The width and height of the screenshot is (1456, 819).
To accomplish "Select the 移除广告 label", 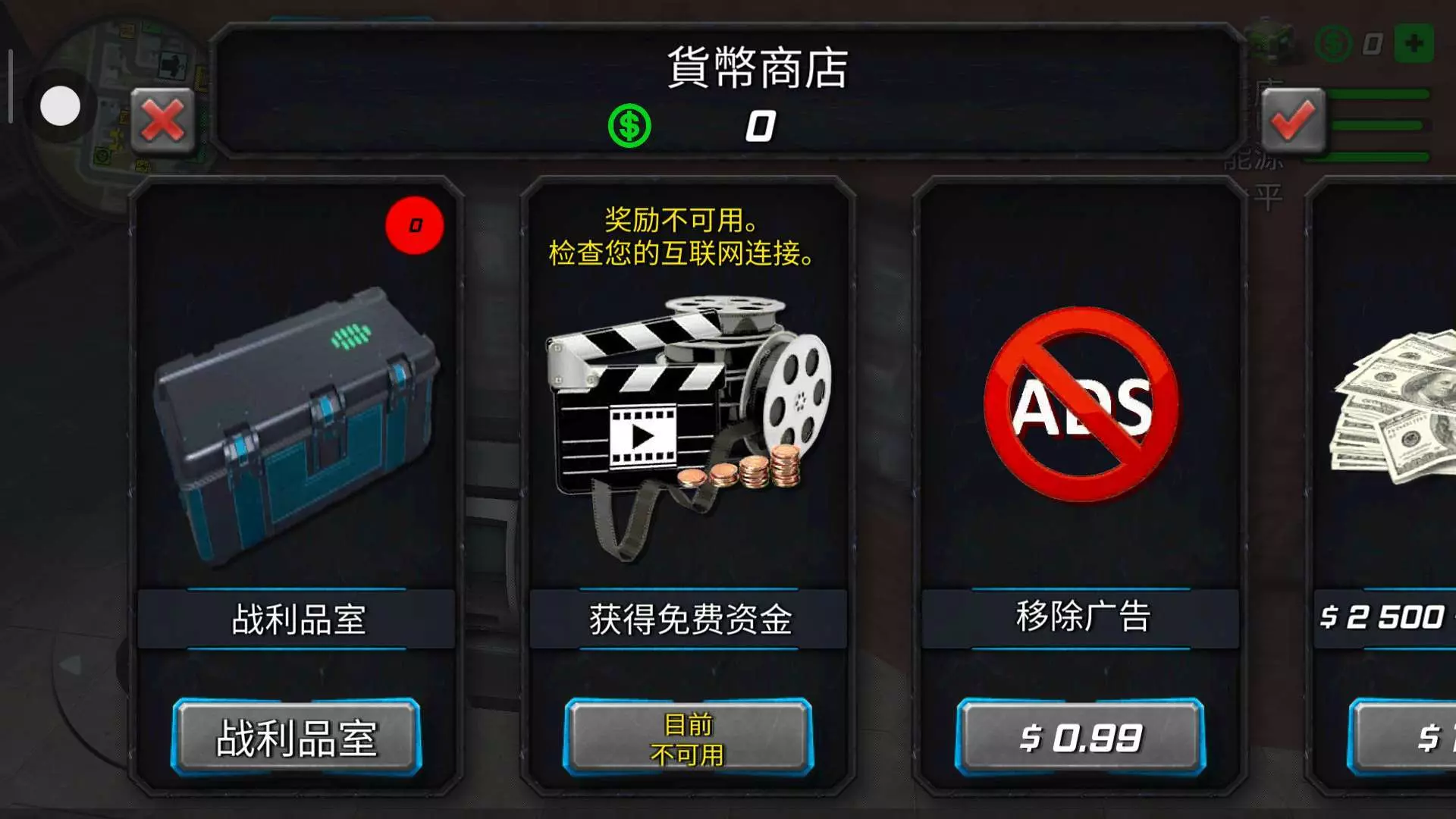I will [x=1081, y=617].
